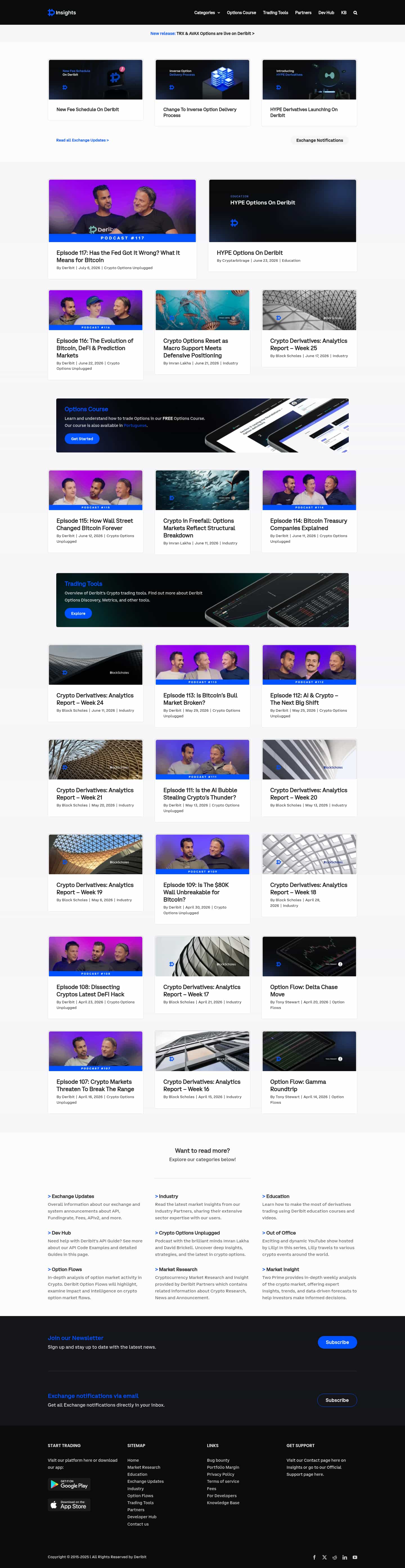Open Dev Hub in the top navigation

tap(327, 13)
